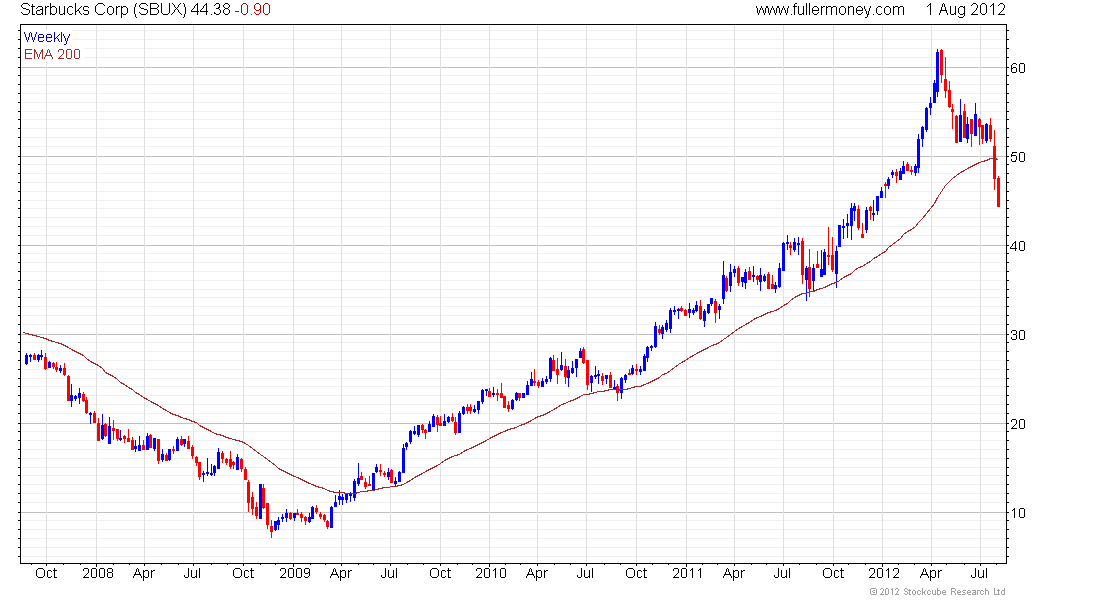1100x600 pixels.
Task: Select the EMA 200 legend label
Action: coord(52,55)
